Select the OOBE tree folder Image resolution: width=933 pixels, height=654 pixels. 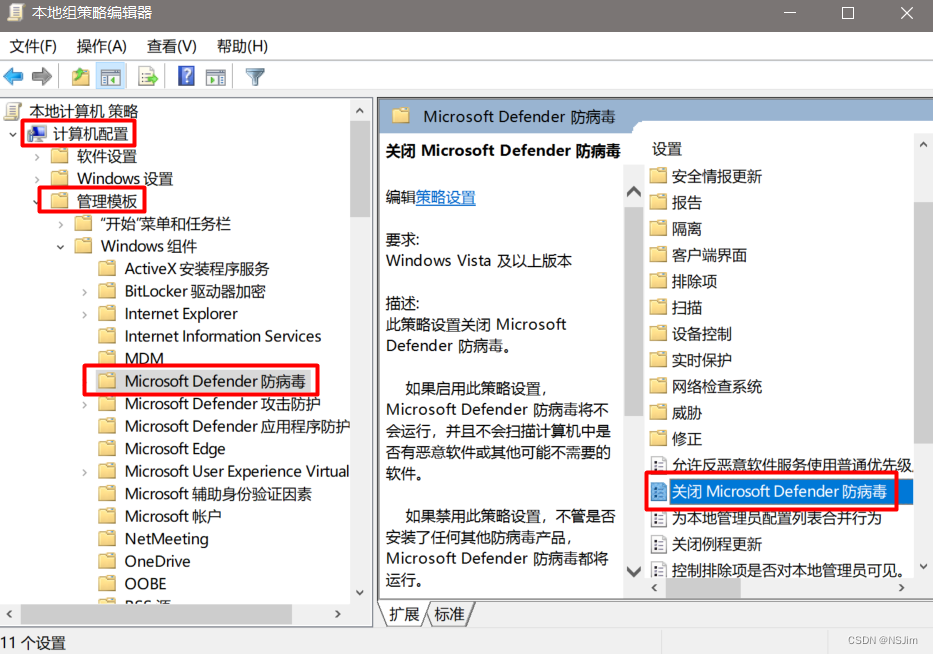click(133, 583)
